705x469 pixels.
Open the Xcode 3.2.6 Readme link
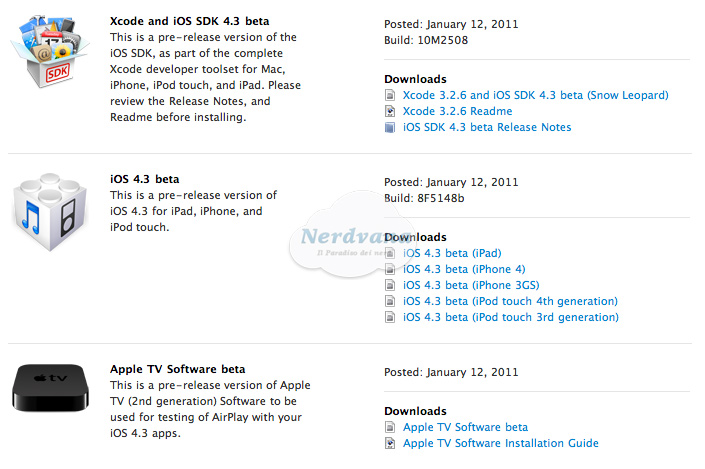[457, 111]
